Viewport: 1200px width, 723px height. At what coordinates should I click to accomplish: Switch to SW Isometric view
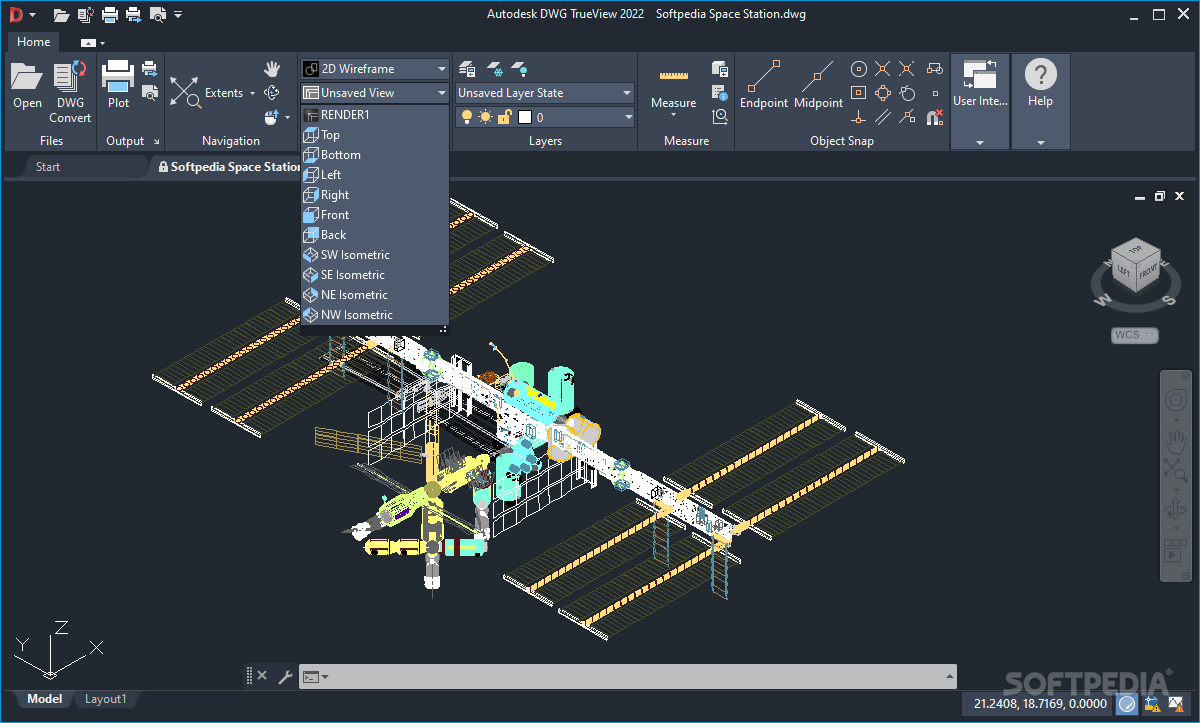point(374,255)
